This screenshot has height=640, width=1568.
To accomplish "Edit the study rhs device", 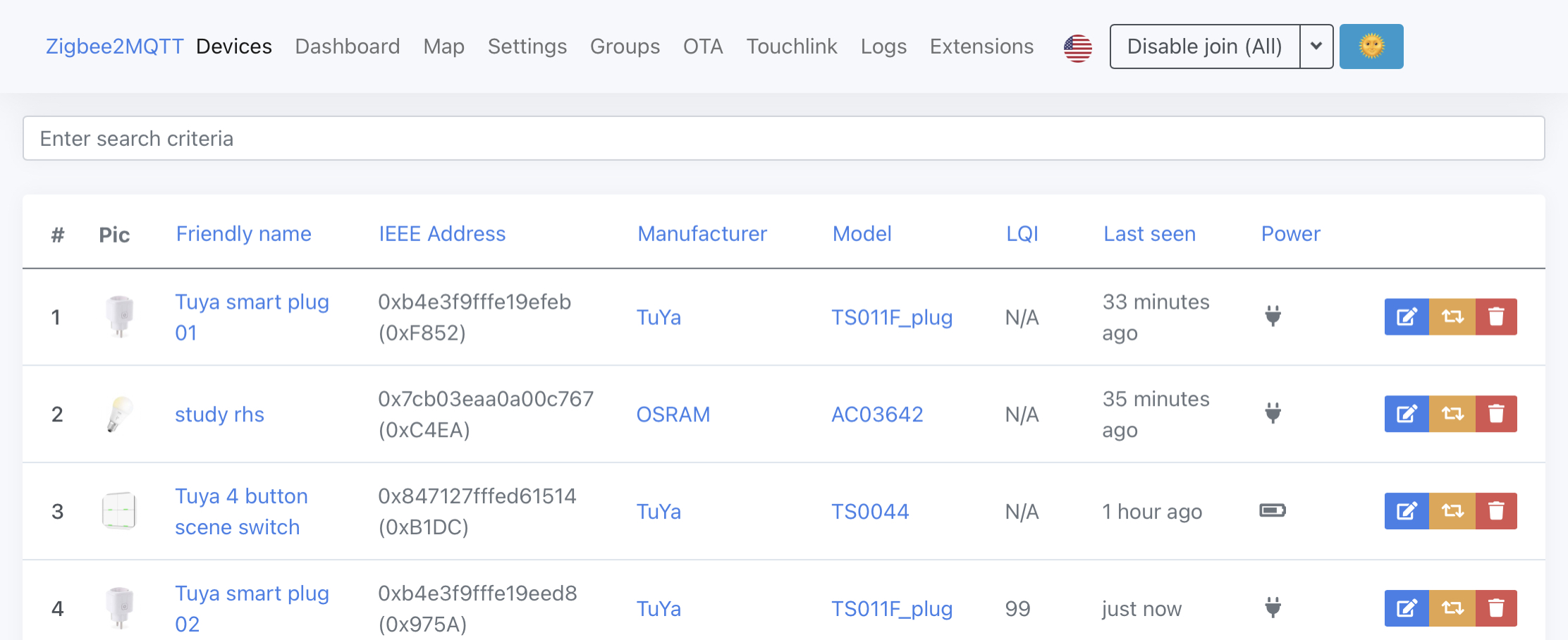I will pos(1407,414).
